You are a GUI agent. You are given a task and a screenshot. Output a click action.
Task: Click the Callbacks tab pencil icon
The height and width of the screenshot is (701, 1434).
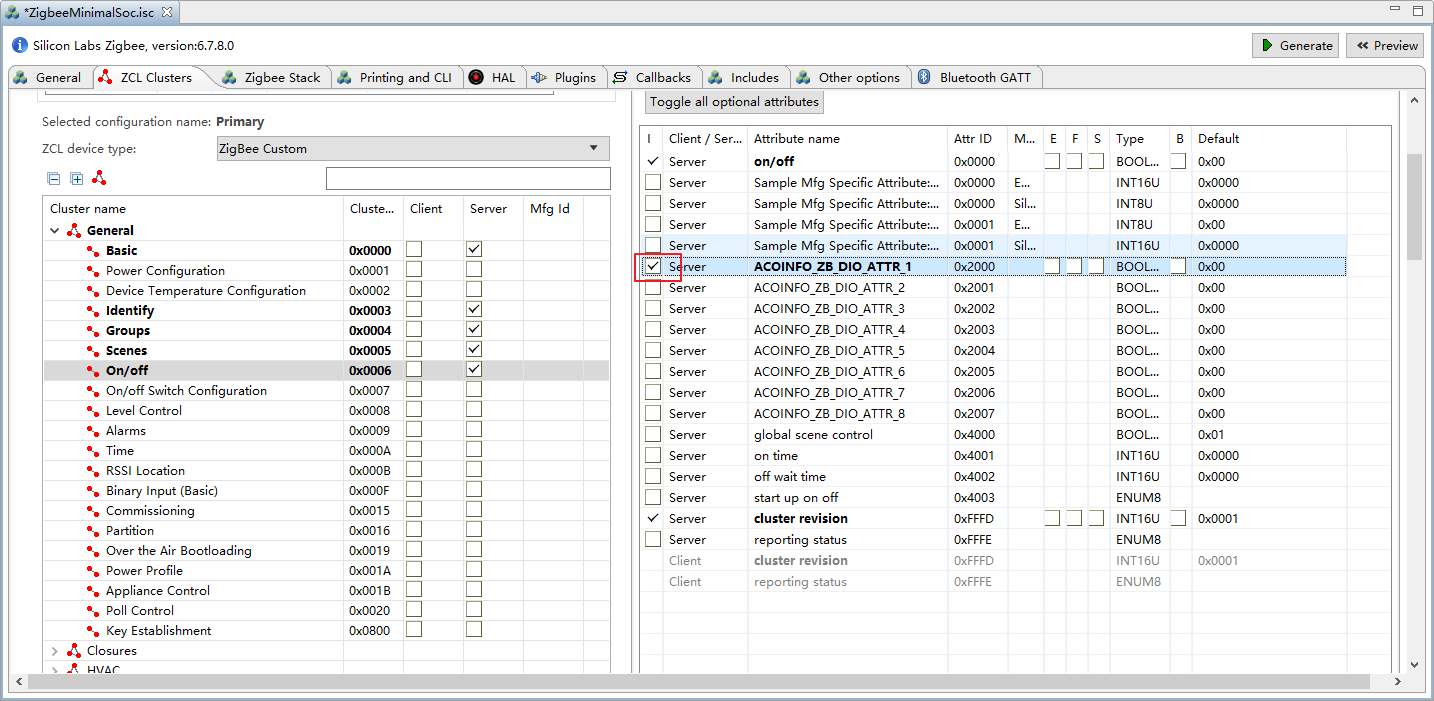coord(619,77)
